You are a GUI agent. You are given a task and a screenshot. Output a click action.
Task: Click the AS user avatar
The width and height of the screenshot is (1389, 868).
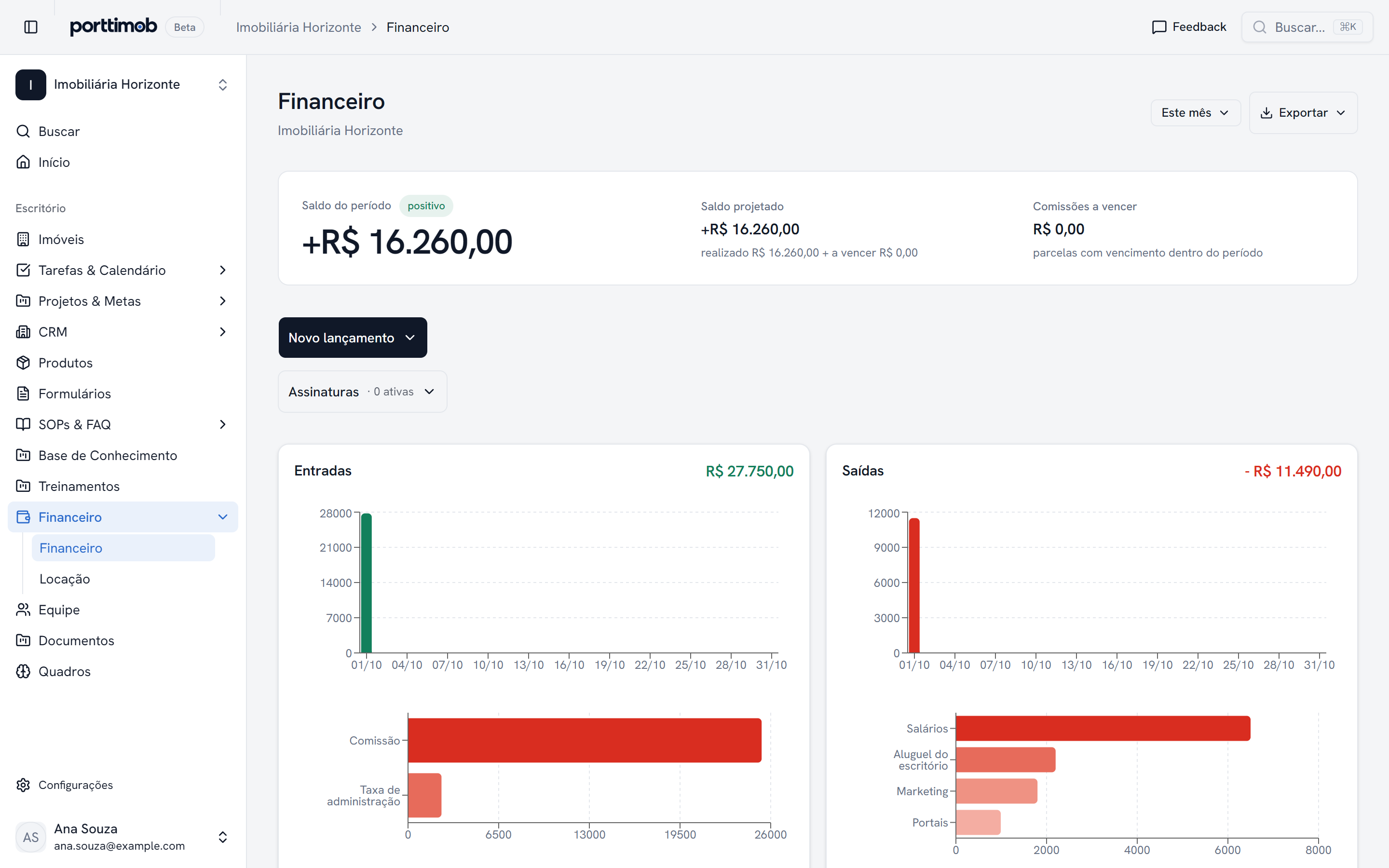click(x=30, y=837)
